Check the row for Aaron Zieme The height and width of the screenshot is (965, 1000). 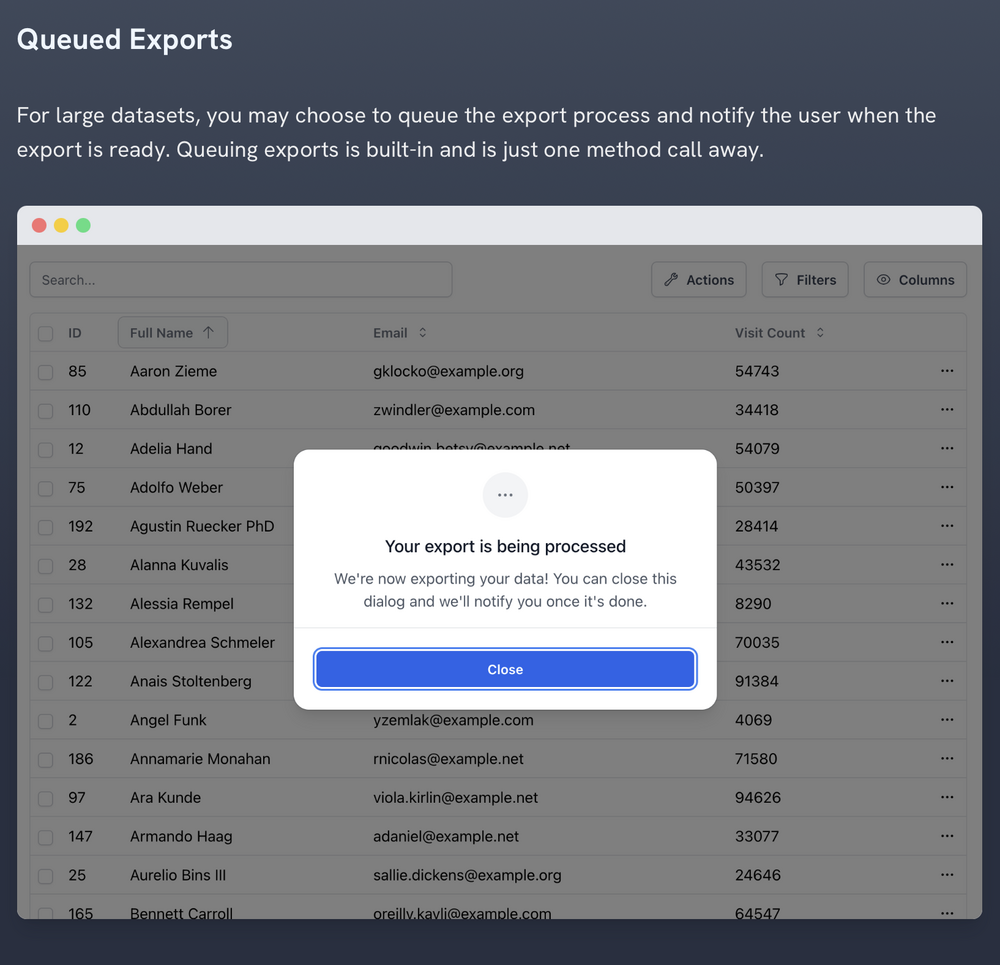click(45, 372)
